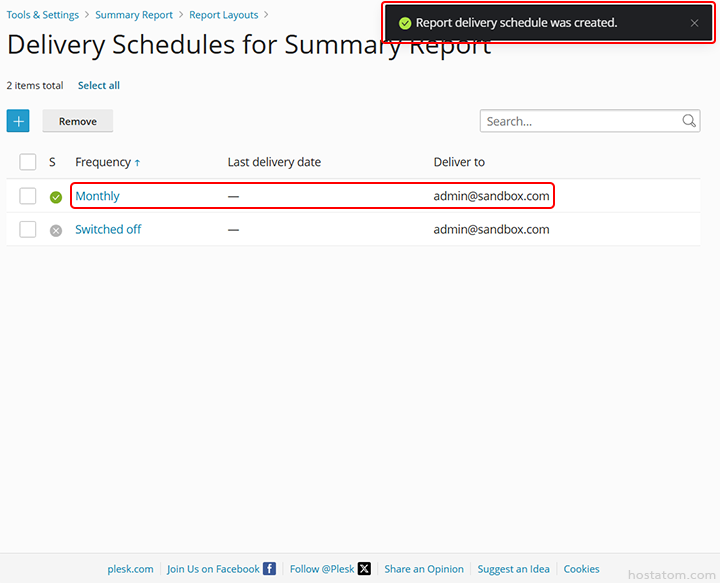Open Summary Report breadcrumb
Screen dimensions: 720x583
click(x=134, y=15)
